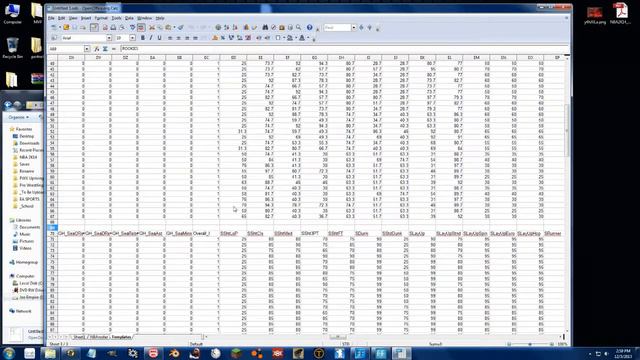Screen dimensions: 640x360
Task: Click the Sort Ascending icon
Action: (x=227, y=27)
